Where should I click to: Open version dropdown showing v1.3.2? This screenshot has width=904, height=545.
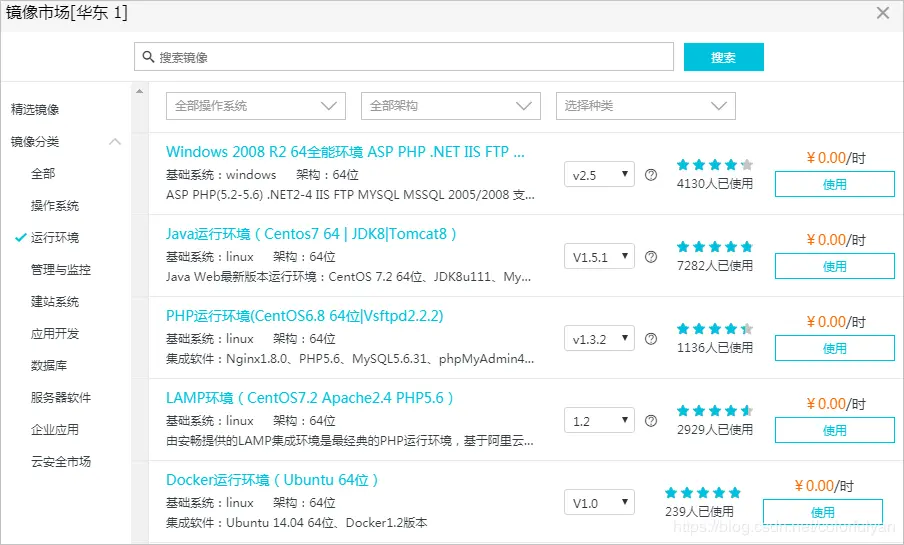(599, 338)
